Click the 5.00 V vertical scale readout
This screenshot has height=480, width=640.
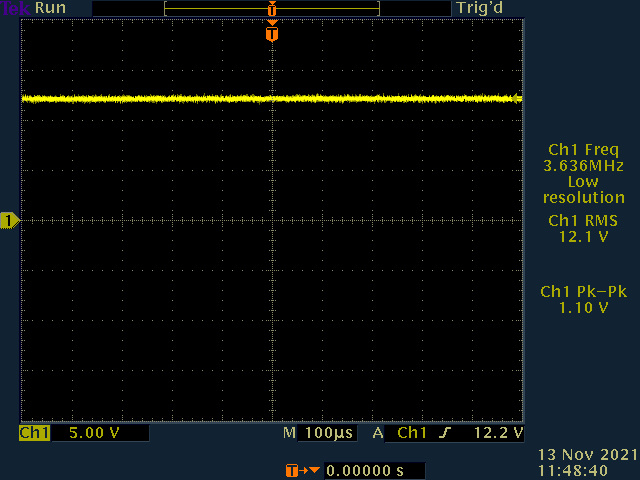point(94,433)
